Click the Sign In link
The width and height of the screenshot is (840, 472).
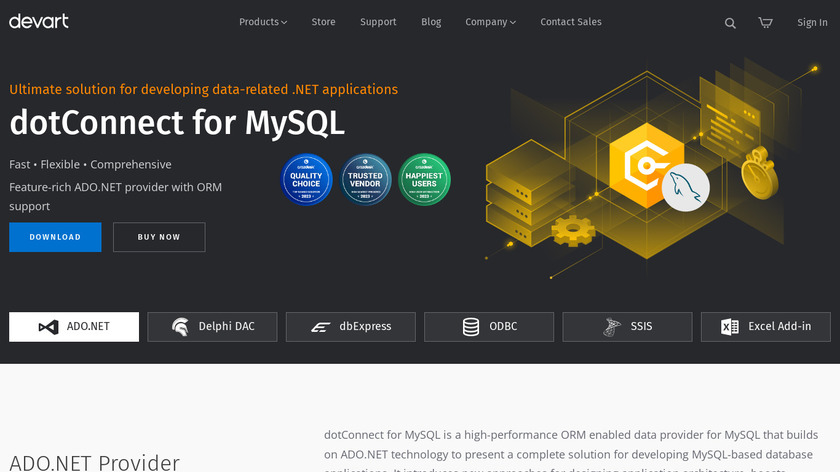tap(812, 23)
